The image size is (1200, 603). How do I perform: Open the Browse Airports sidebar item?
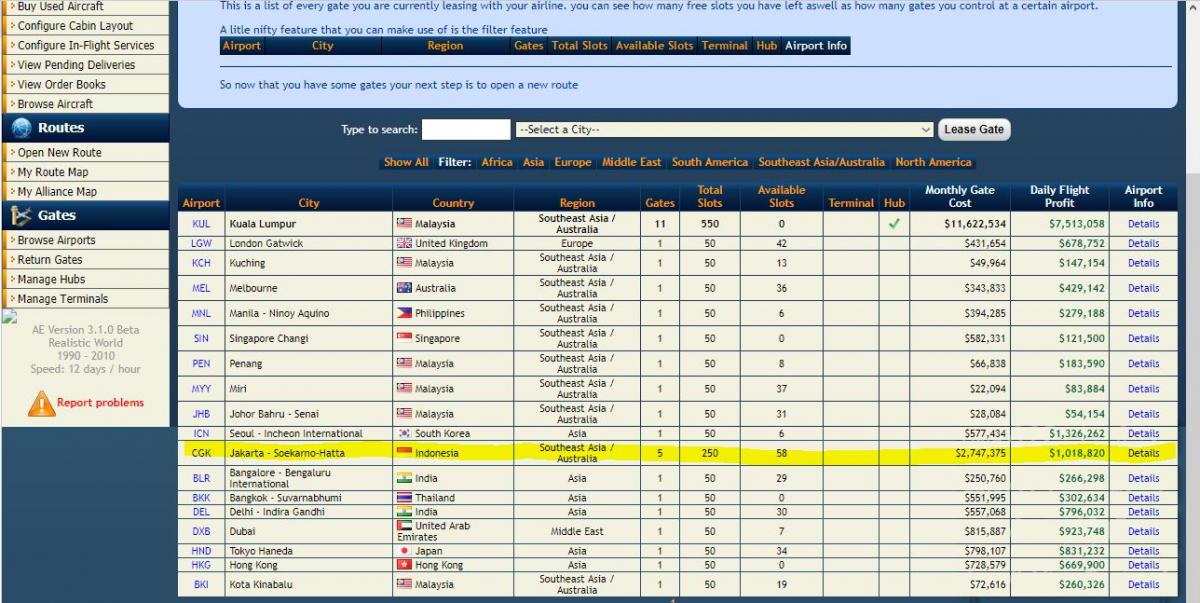(x=56, y=240)
